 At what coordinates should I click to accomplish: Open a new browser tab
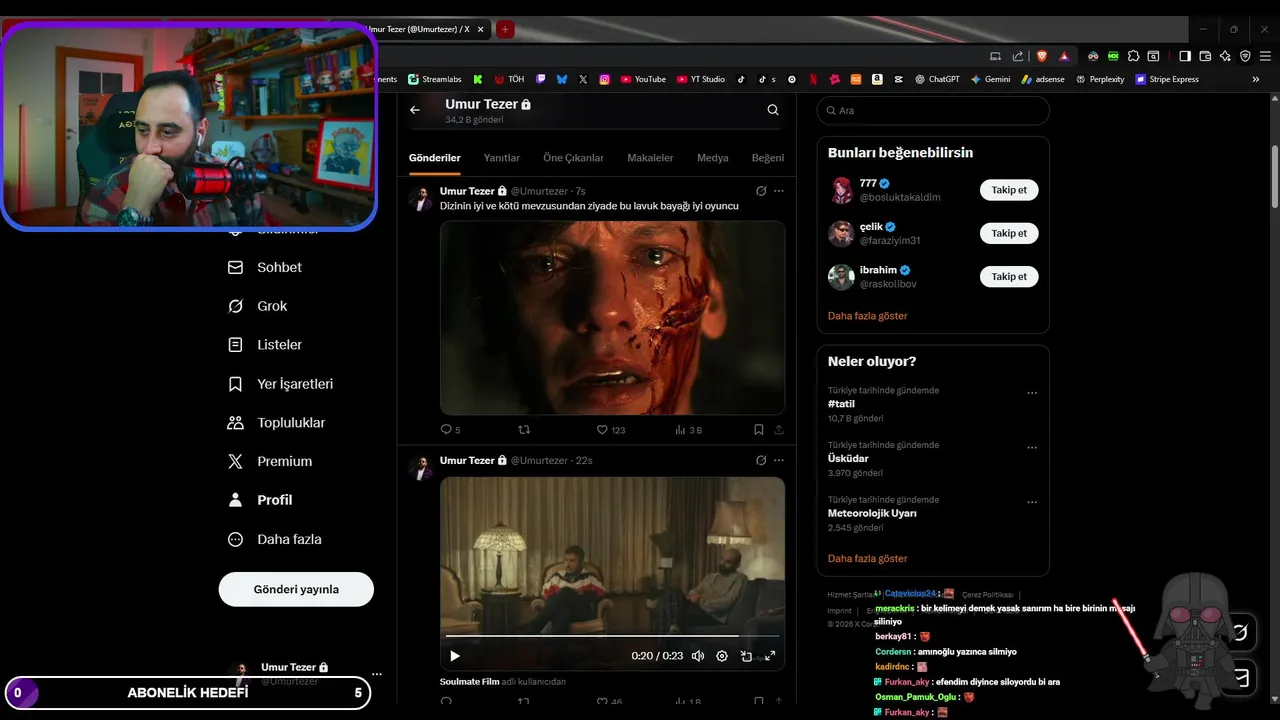click(x=505, y=30)
